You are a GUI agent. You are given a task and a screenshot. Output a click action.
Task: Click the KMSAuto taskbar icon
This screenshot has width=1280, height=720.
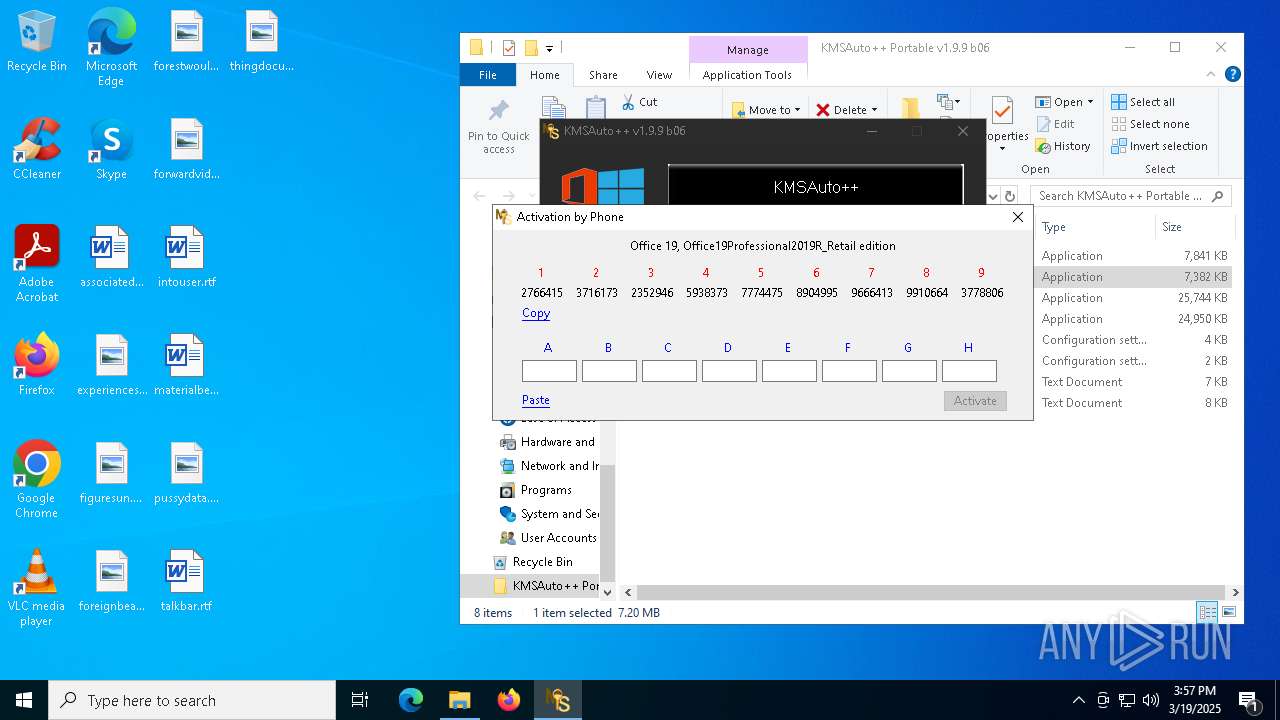point(558,700)
